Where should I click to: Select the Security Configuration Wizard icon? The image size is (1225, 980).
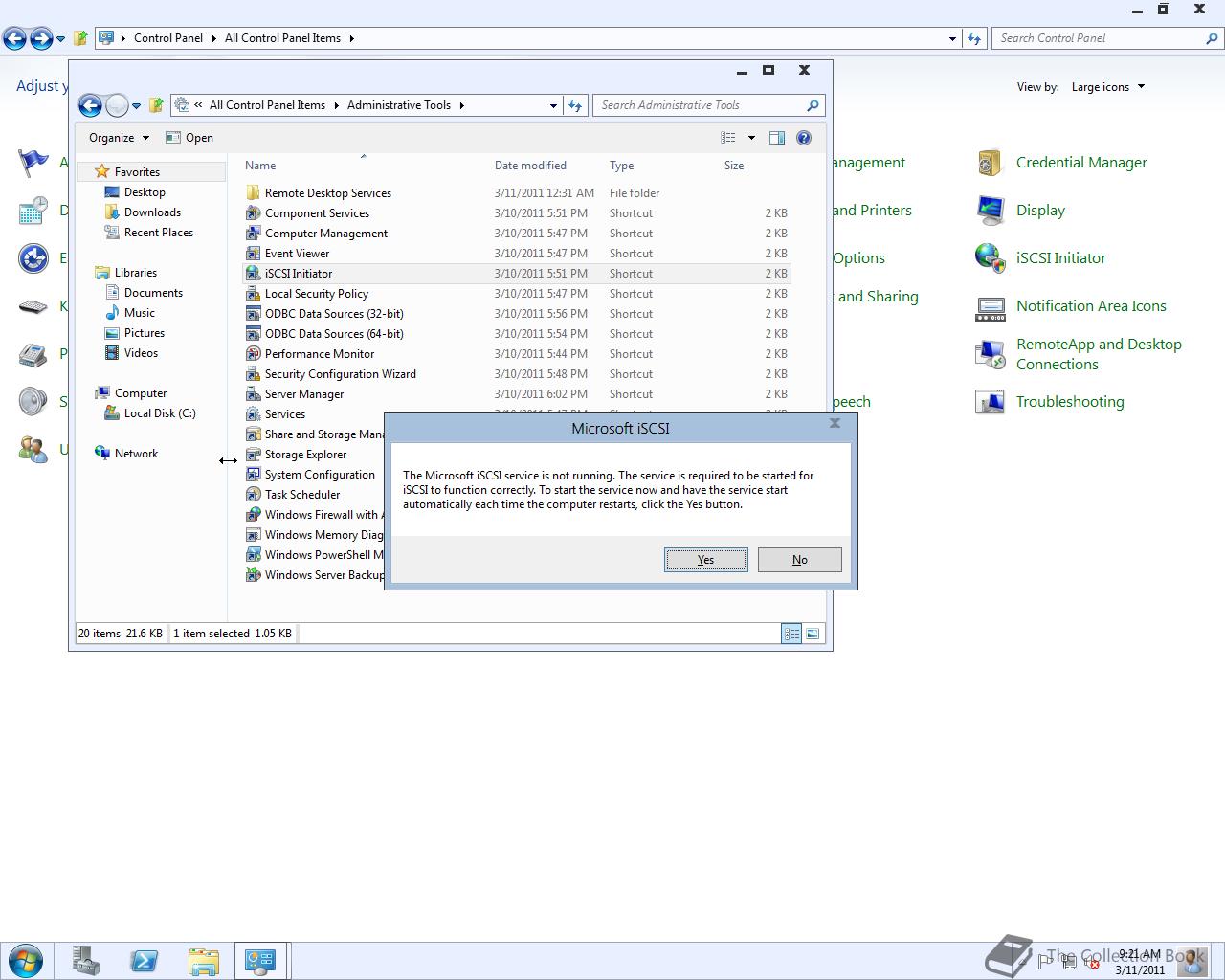point(253,374)
